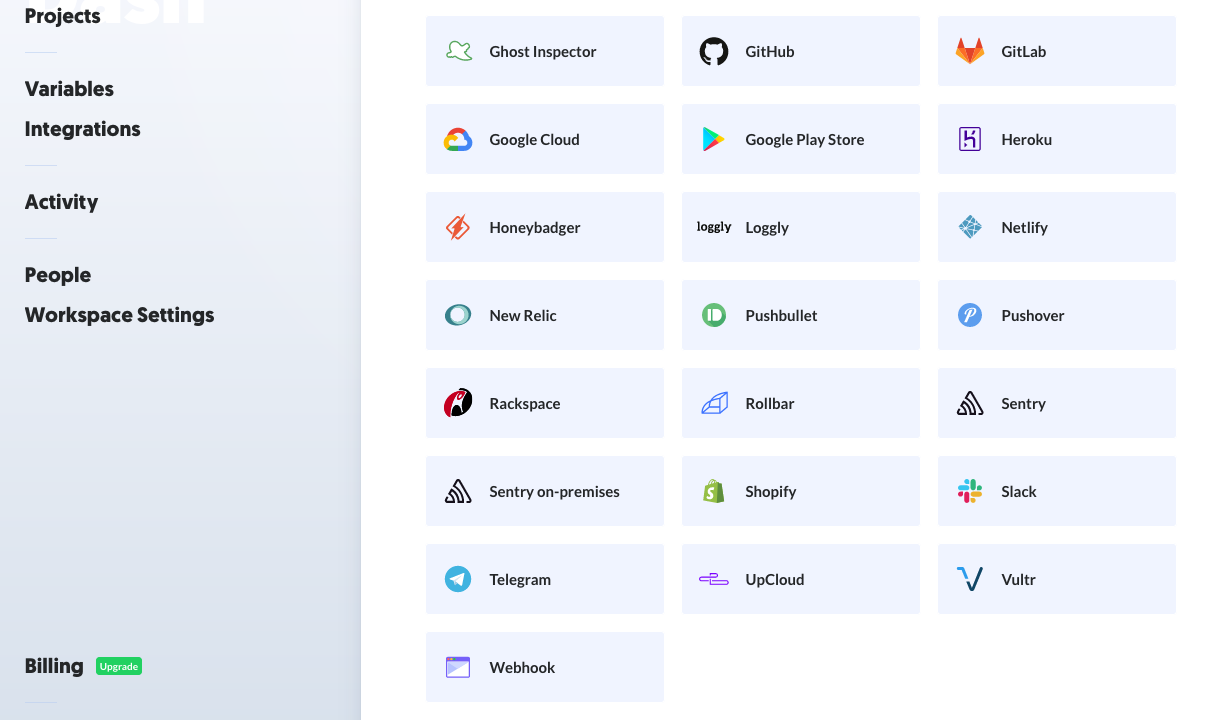Go to Integrations in the sidebar

[82, 129]
